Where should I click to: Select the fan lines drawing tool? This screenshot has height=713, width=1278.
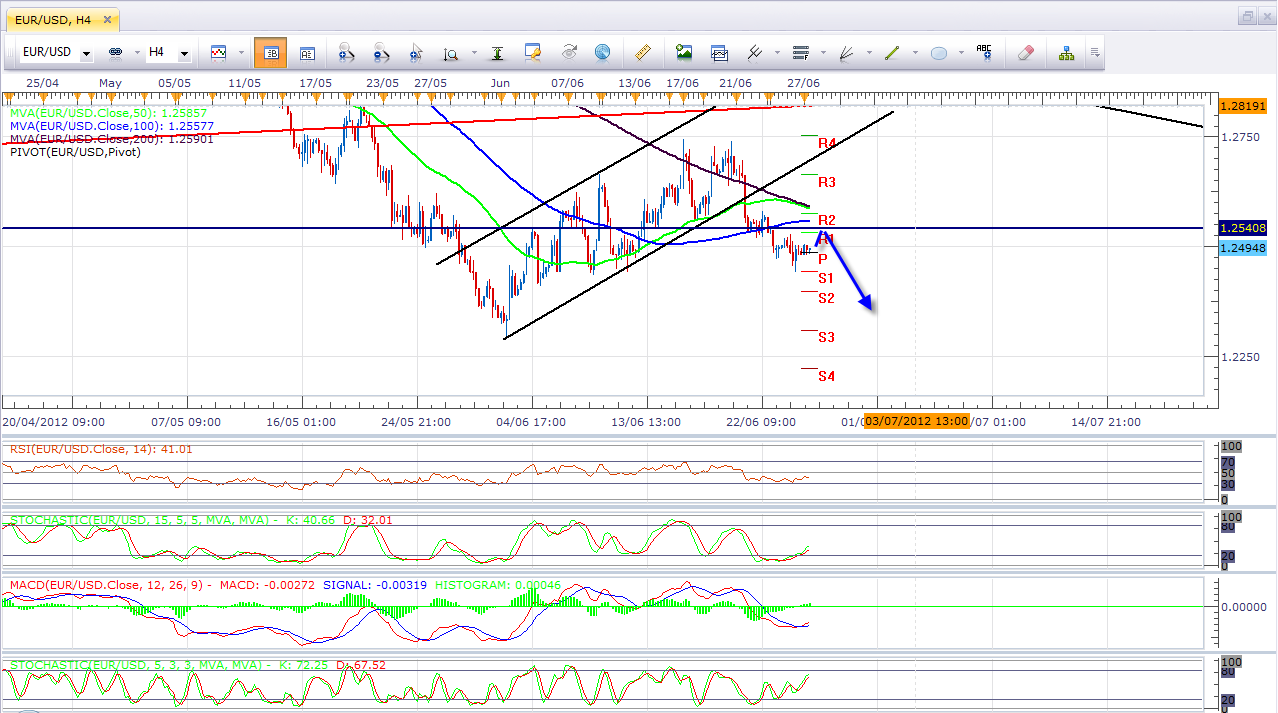click(847, 52)
